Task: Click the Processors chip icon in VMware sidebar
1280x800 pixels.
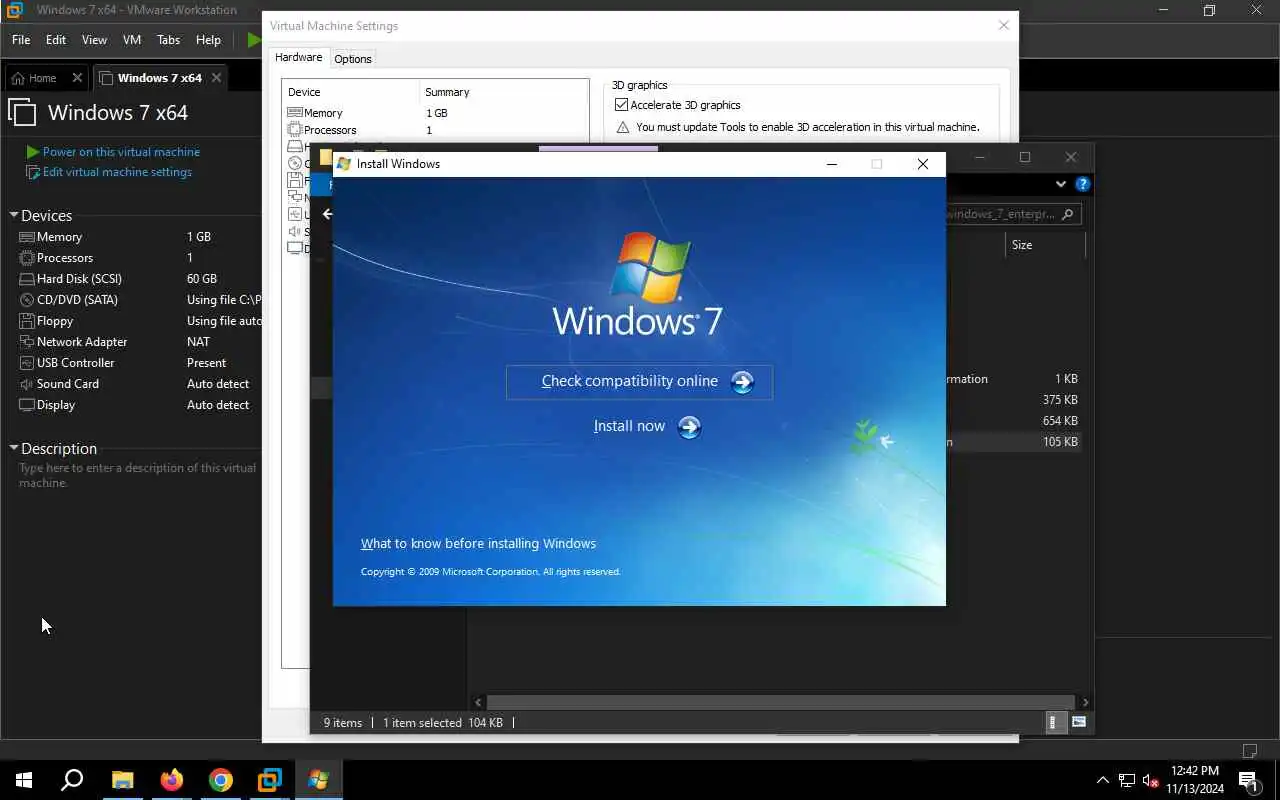Action: click(x=27, y=258)
